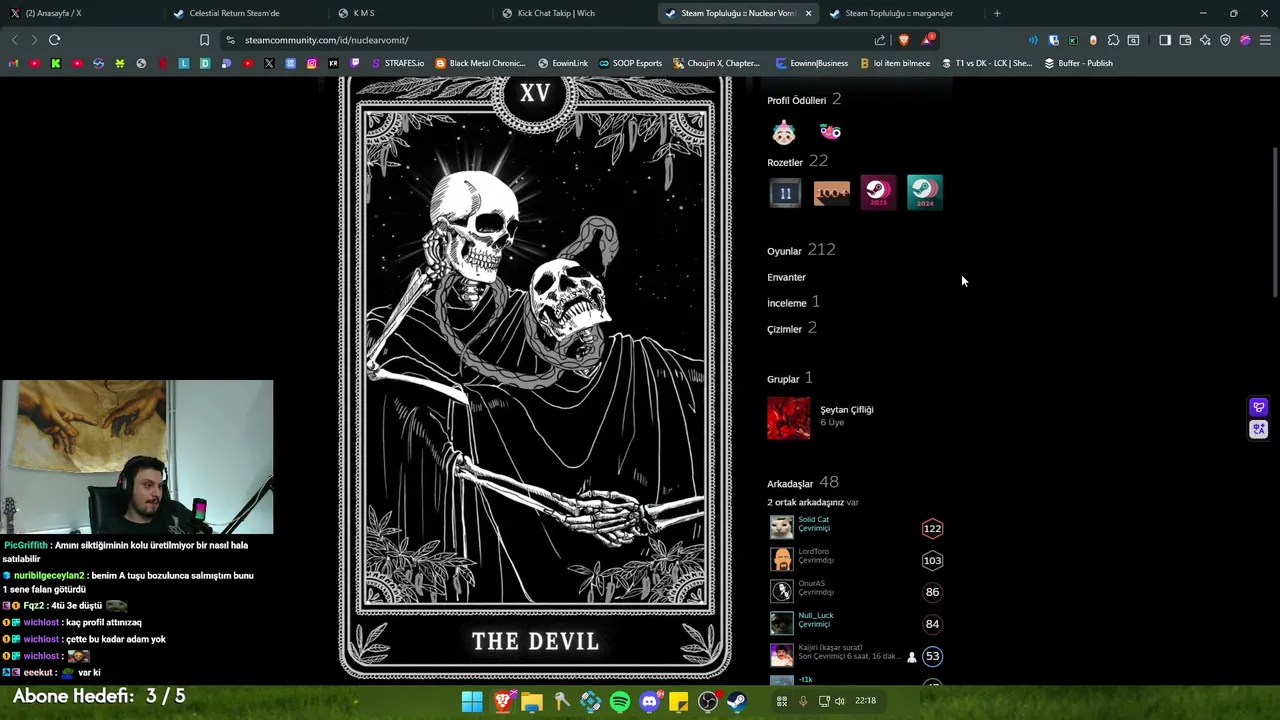The width and height of the screenshot is (1280, 720).
Task: Share this page via share icon
Action: coord(880,40)
